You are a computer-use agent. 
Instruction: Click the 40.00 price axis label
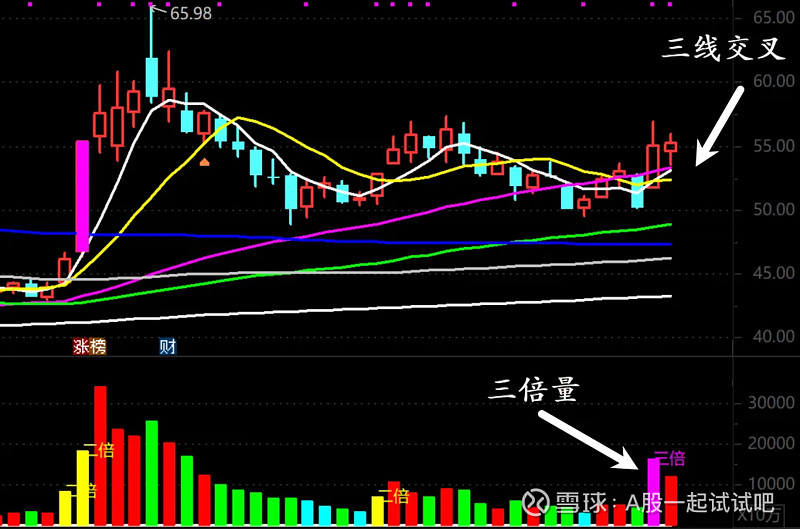(x=774, y=337)
